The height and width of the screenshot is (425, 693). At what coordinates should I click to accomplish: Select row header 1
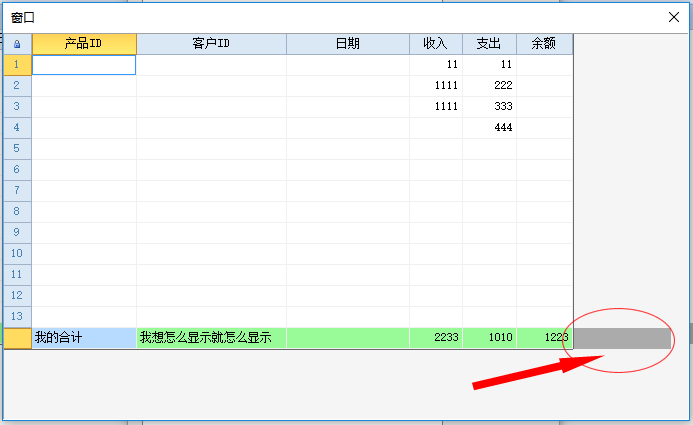[17, 65]
